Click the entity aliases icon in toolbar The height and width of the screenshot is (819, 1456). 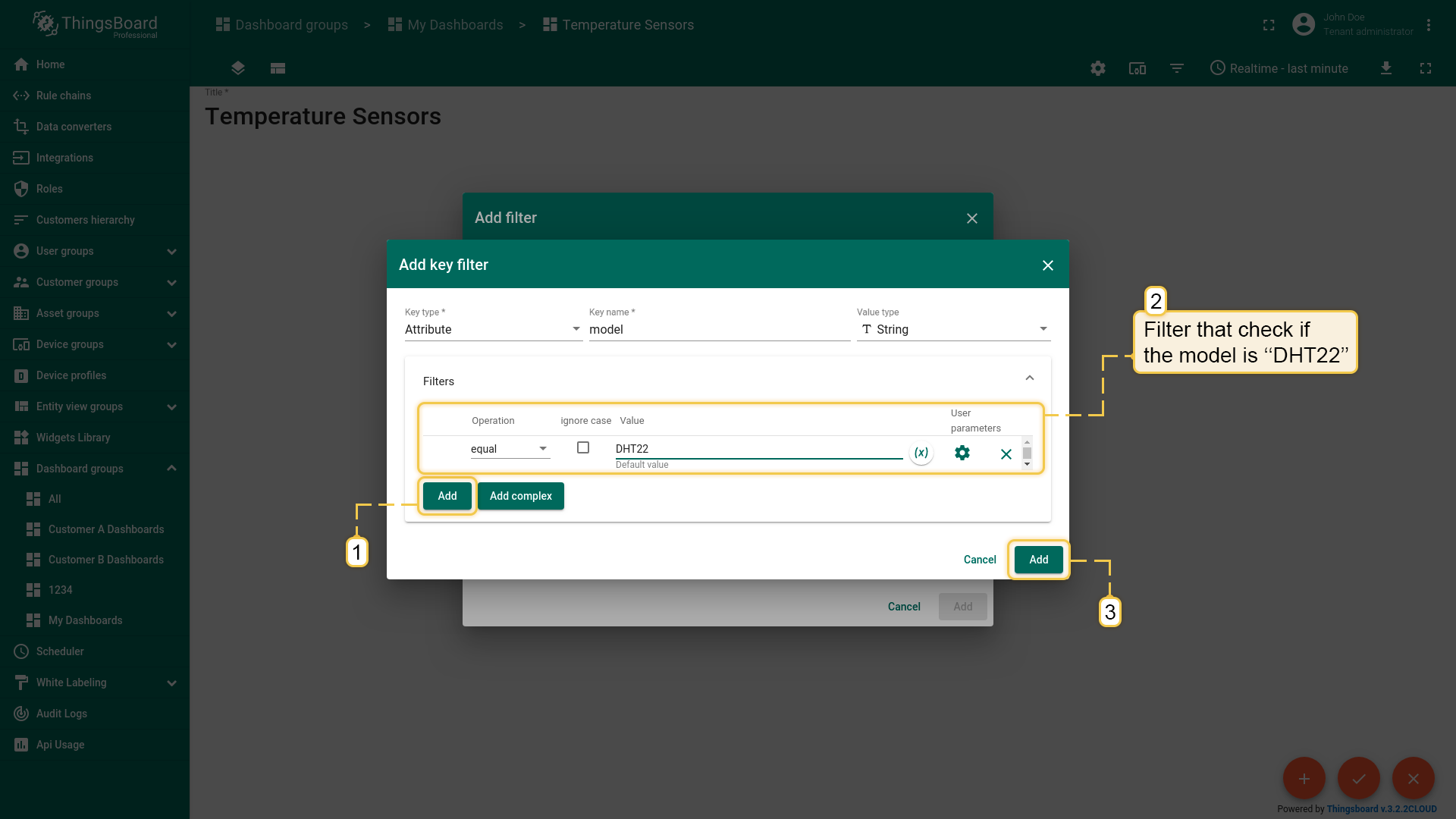pyautogui.click(x=1137, y=68)
